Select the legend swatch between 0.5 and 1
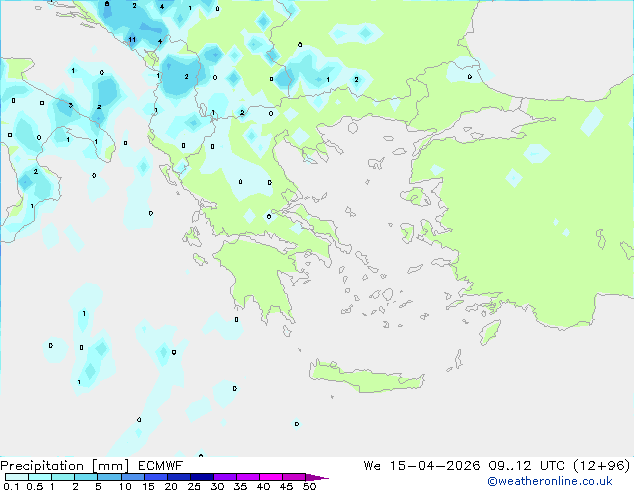This screenshot has height=490, width=634. coord(40,477)
